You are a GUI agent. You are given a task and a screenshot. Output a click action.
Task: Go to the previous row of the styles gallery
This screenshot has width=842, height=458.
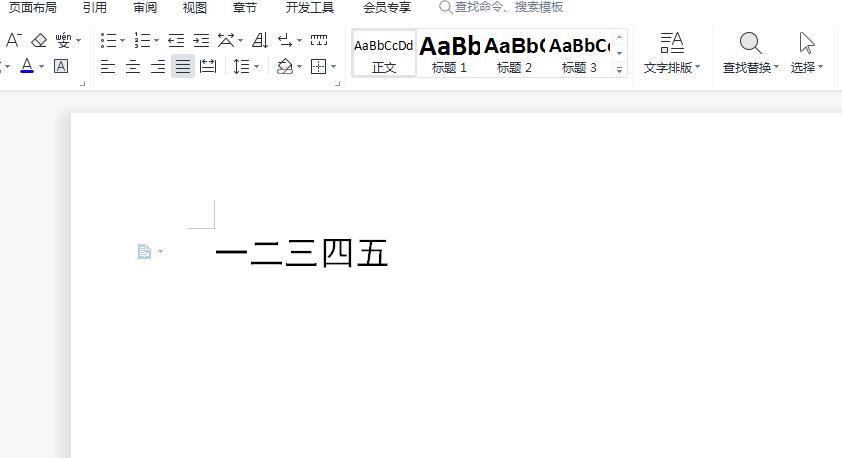pos(619,37)
